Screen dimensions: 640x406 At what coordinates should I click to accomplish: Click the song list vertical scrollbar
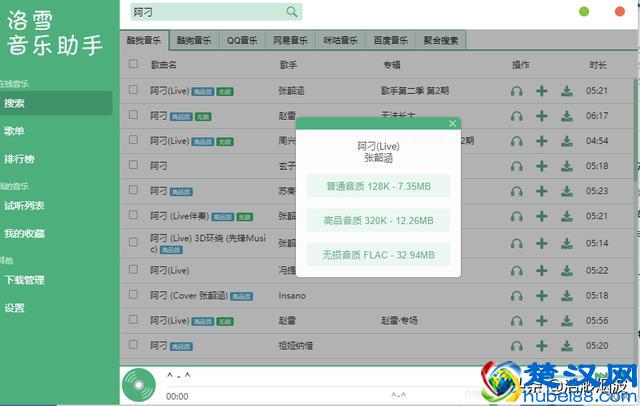pyautogui.click(x=636, y=131)
